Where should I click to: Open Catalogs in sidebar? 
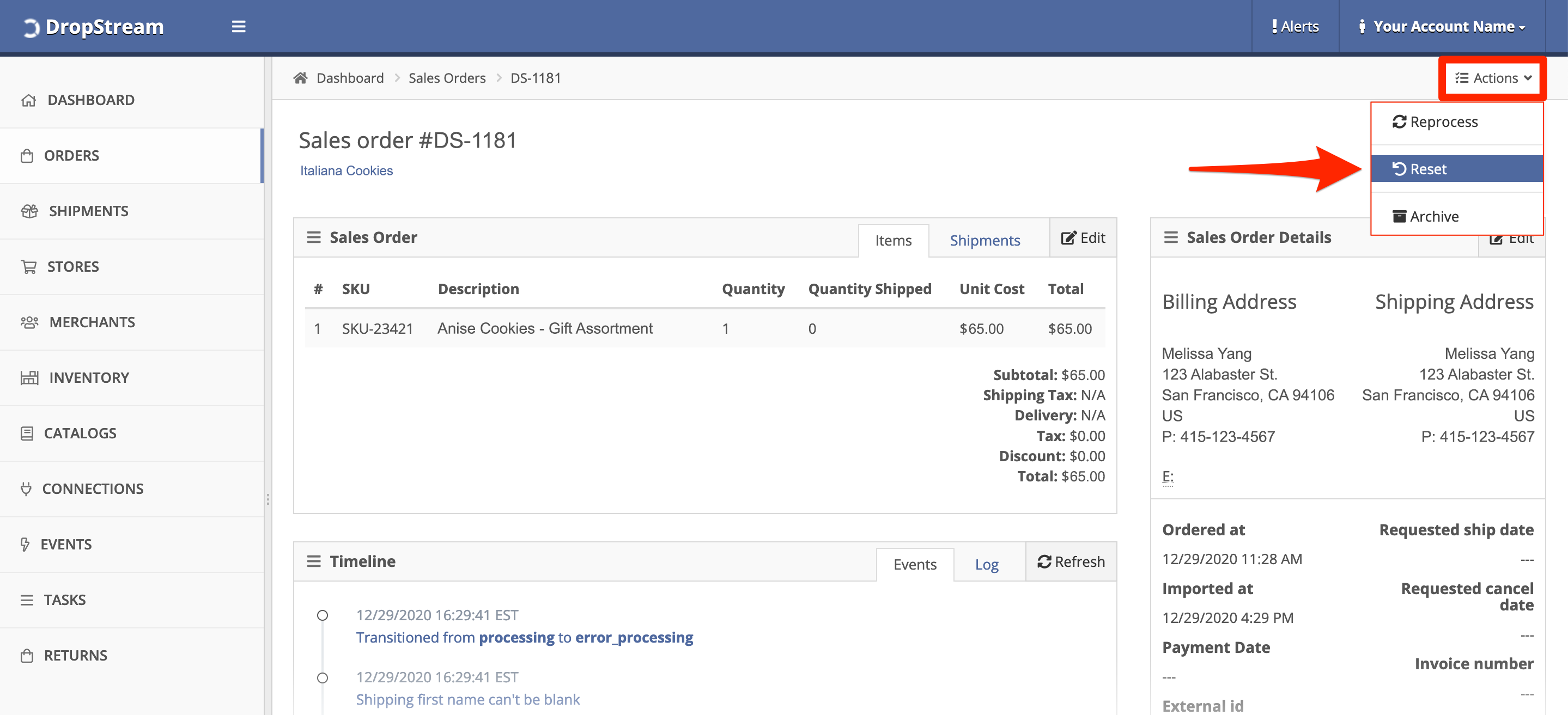131,433
